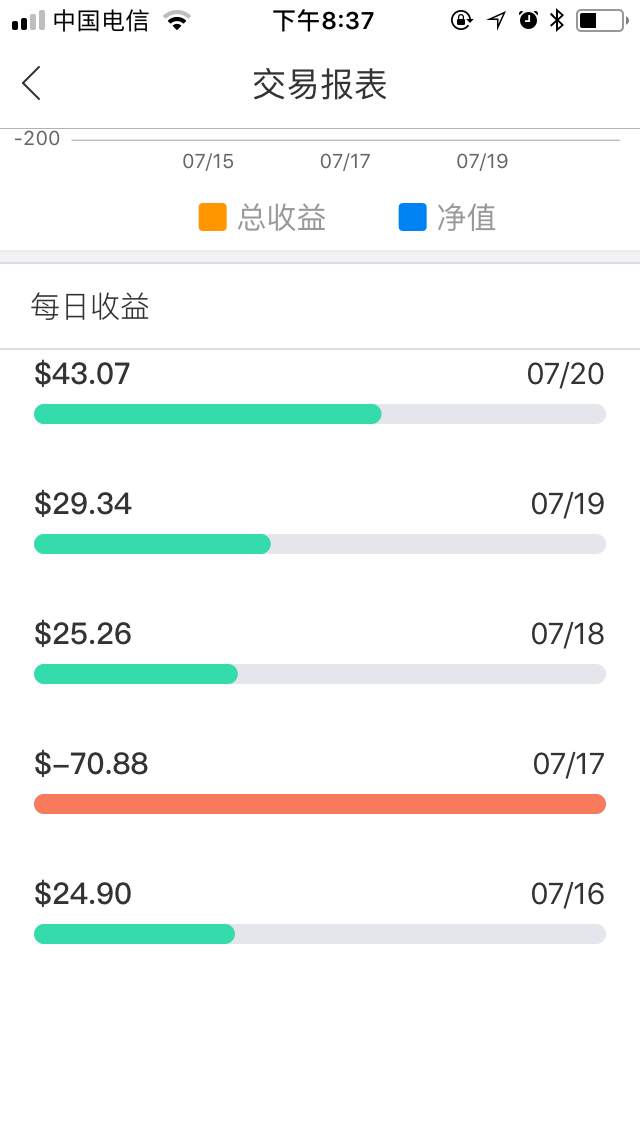Tap the 07/15 chart axis label

click(x=208, y=161)
